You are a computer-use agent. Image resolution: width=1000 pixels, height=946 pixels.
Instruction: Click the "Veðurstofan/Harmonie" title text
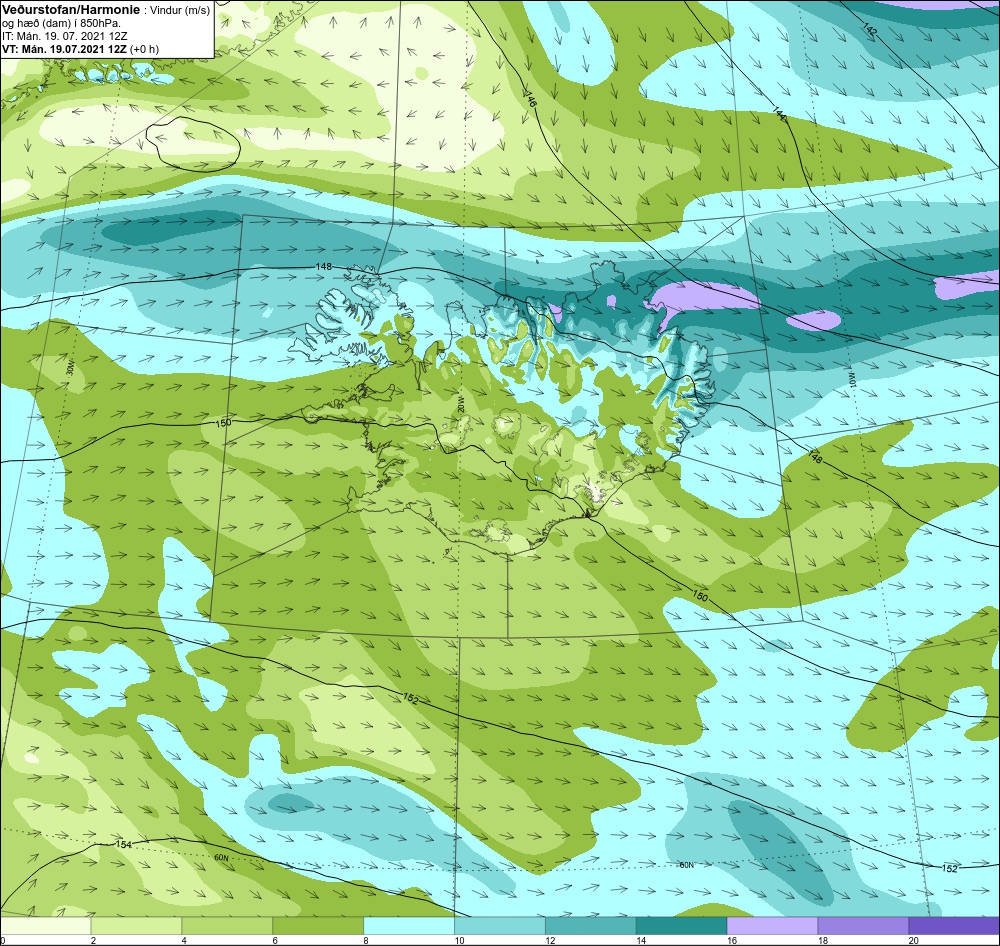click(x=71, y=11)
